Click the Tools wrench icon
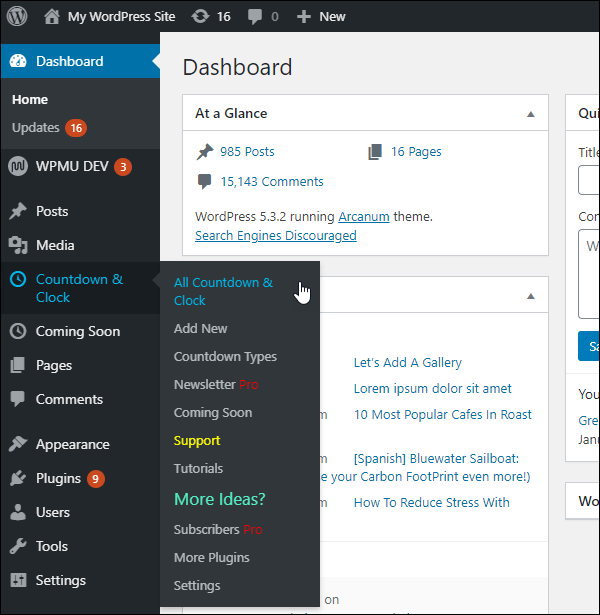600x615 pixels. 18,546
